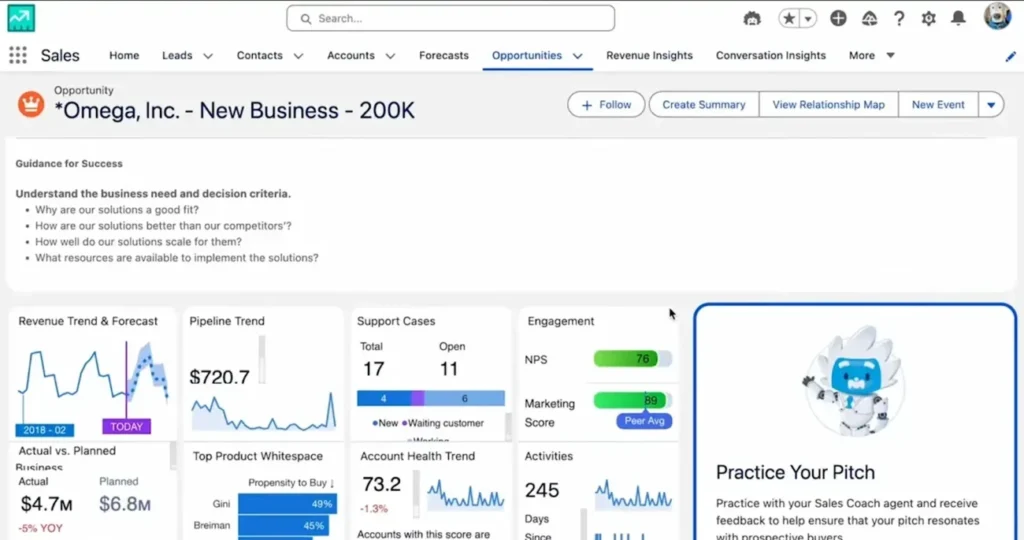The height and width of the screenshot is (540, 1024).
Task: Click the Activities 245 count
Action: tap(542, 490)
